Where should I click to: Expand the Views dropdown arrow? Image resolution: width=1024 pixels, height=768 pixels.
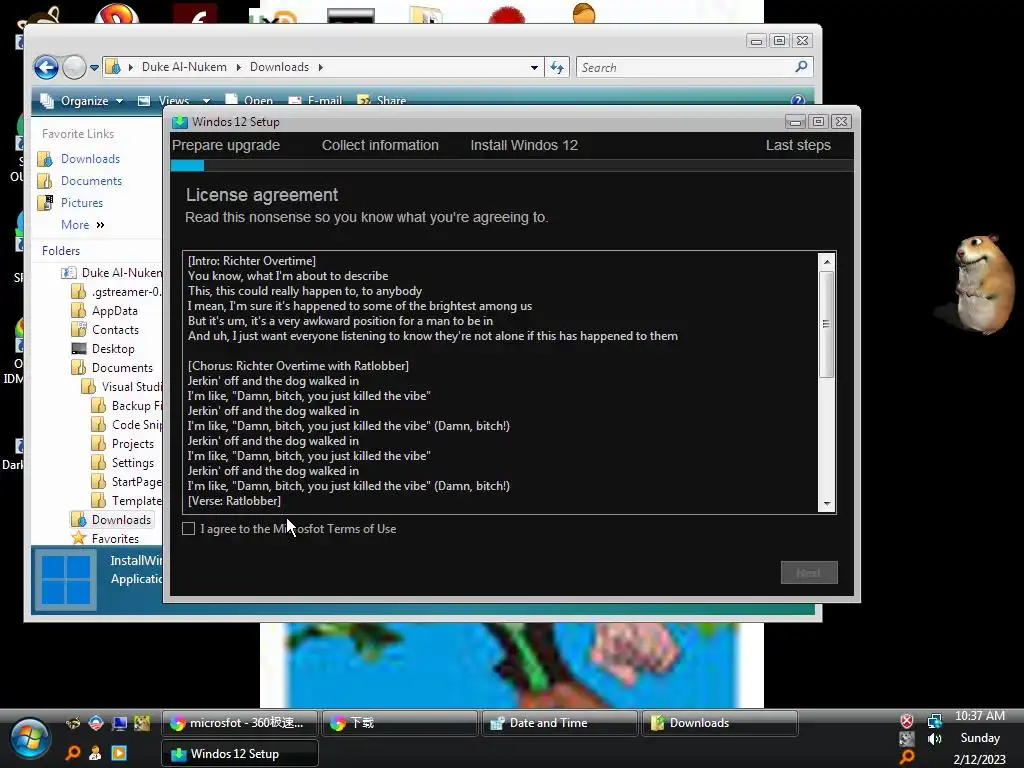tap(206, 101)
